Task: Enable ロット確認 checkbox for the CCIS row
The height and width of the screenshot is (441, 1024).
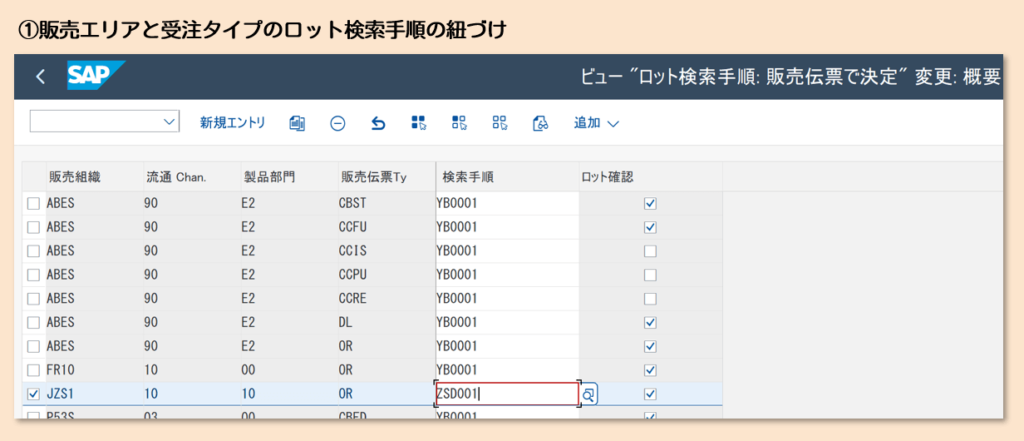Action: tap(650, 250)
